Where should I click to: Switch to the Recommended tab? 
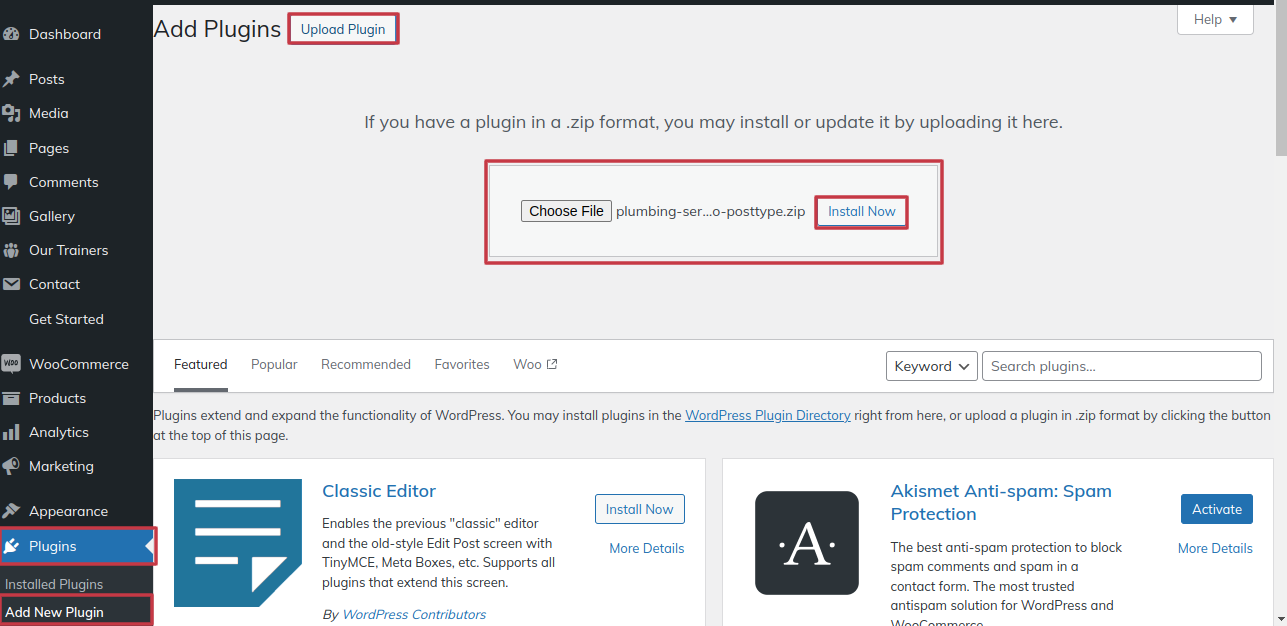366,364
